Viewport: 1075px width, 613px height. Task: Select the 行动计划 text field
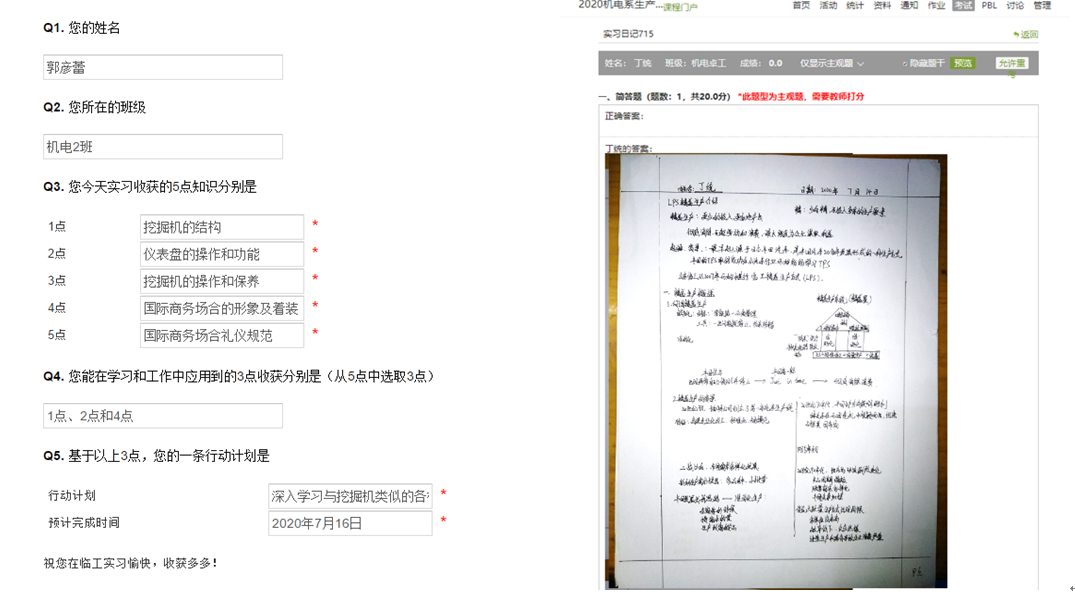(350, 496)
